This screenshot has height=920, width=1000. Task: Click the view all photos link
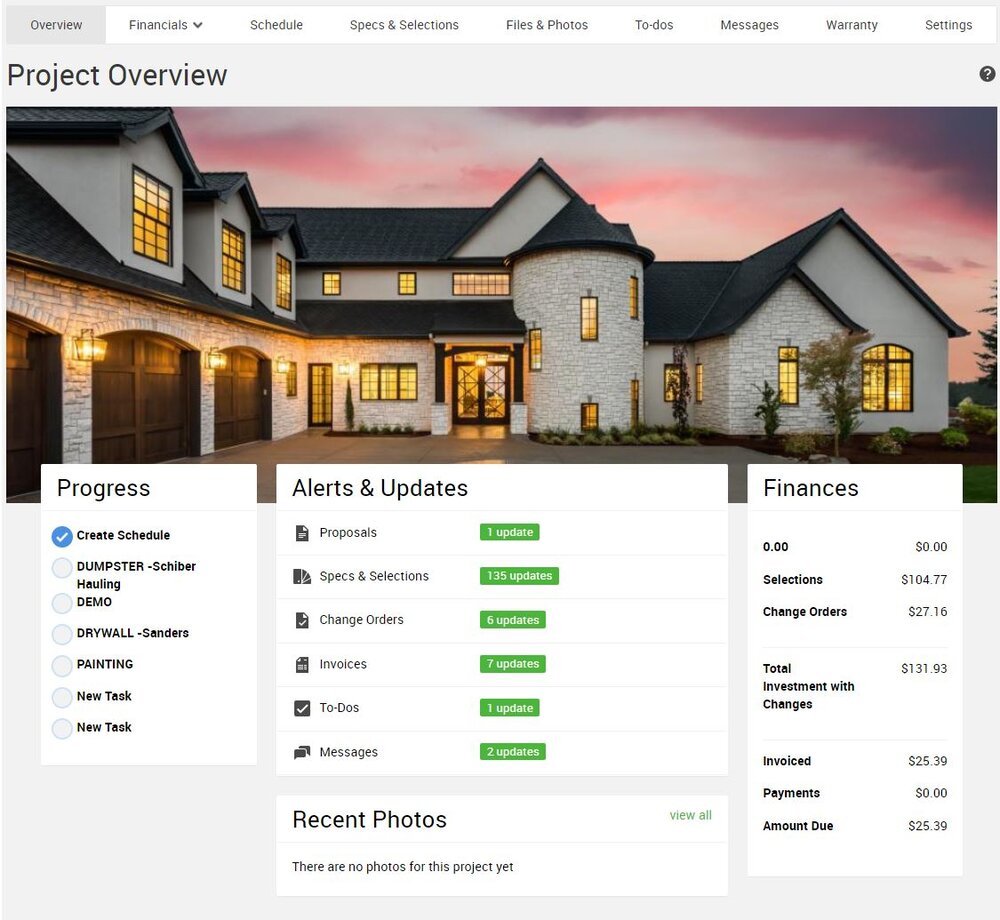tap(690, 815)
